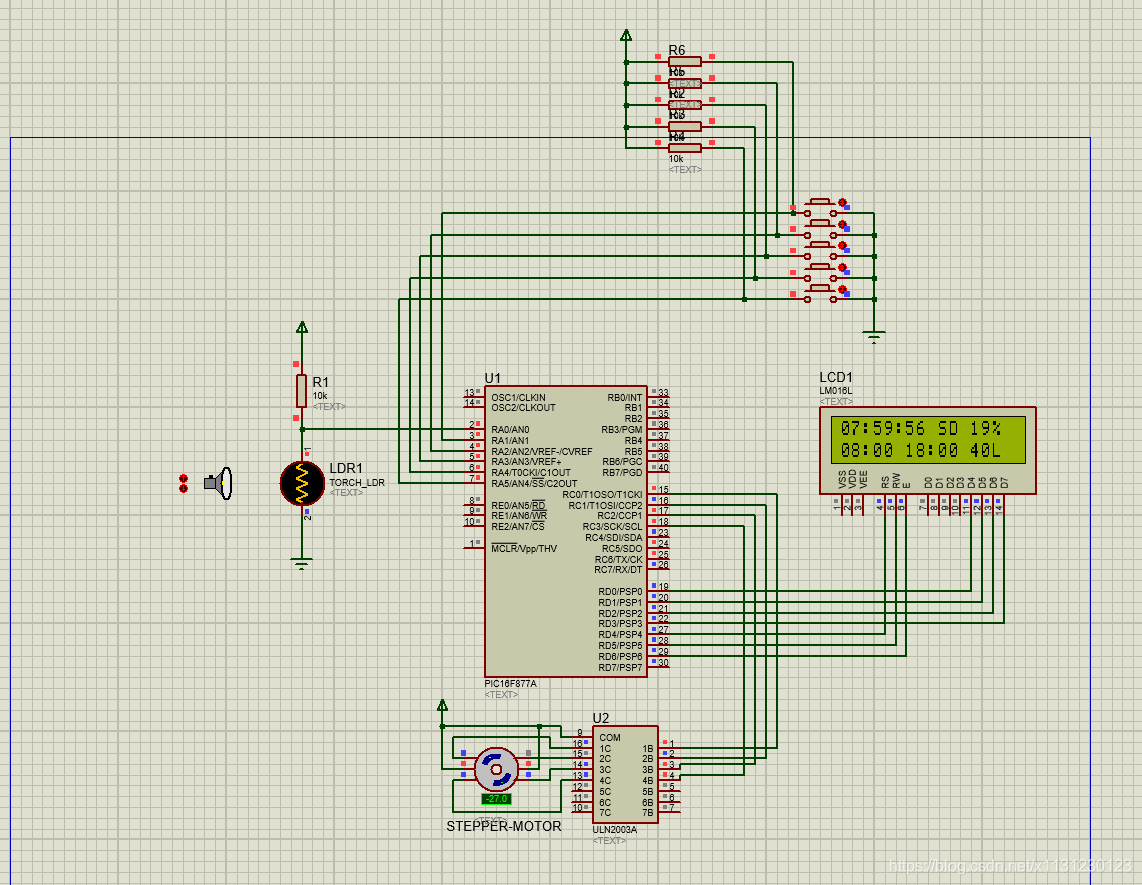Click the ground symbol below LDR1

[302, 562]
